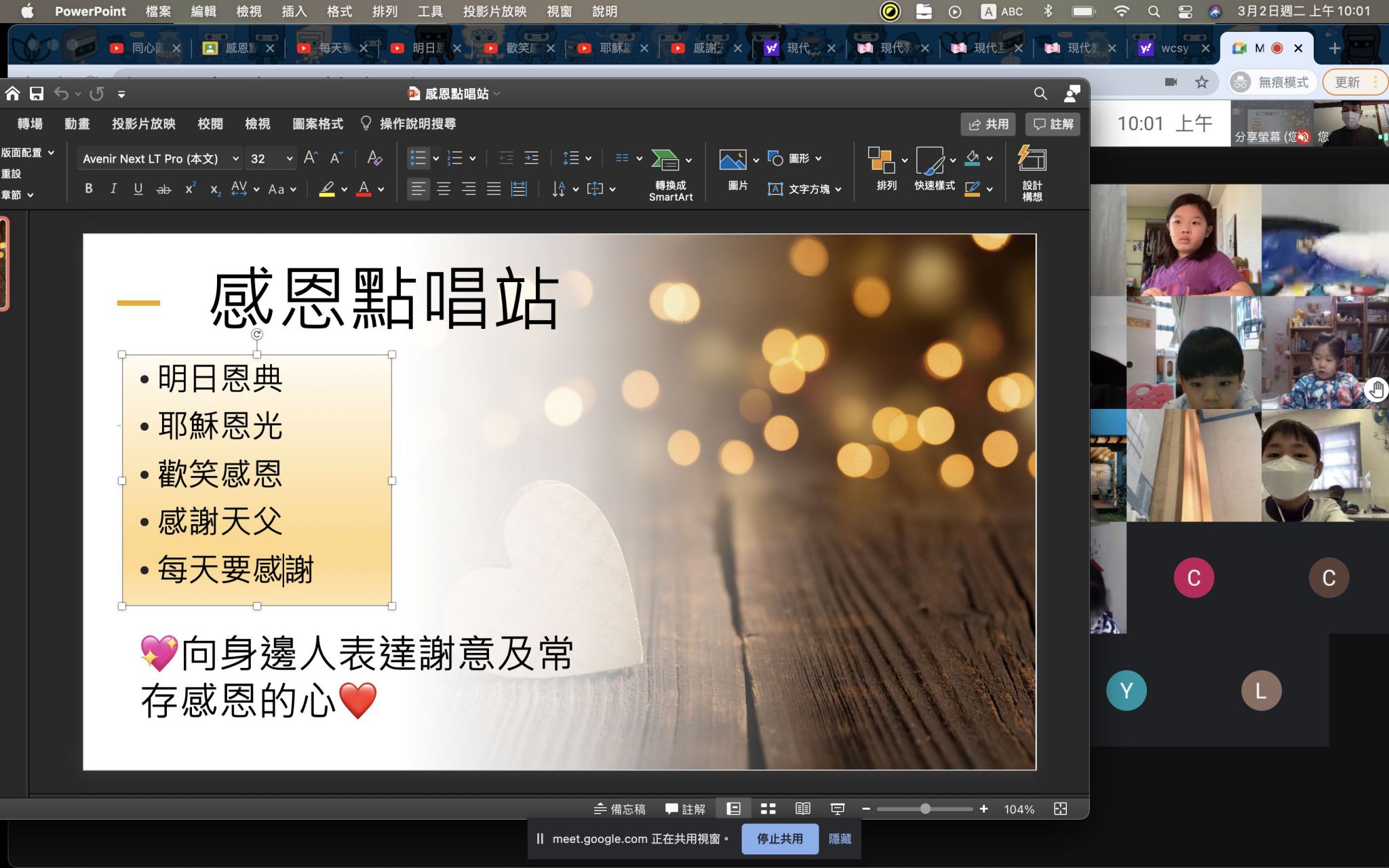
Task: Open the 投影片放映 menu in menu bar
Action: click(494, 12)
